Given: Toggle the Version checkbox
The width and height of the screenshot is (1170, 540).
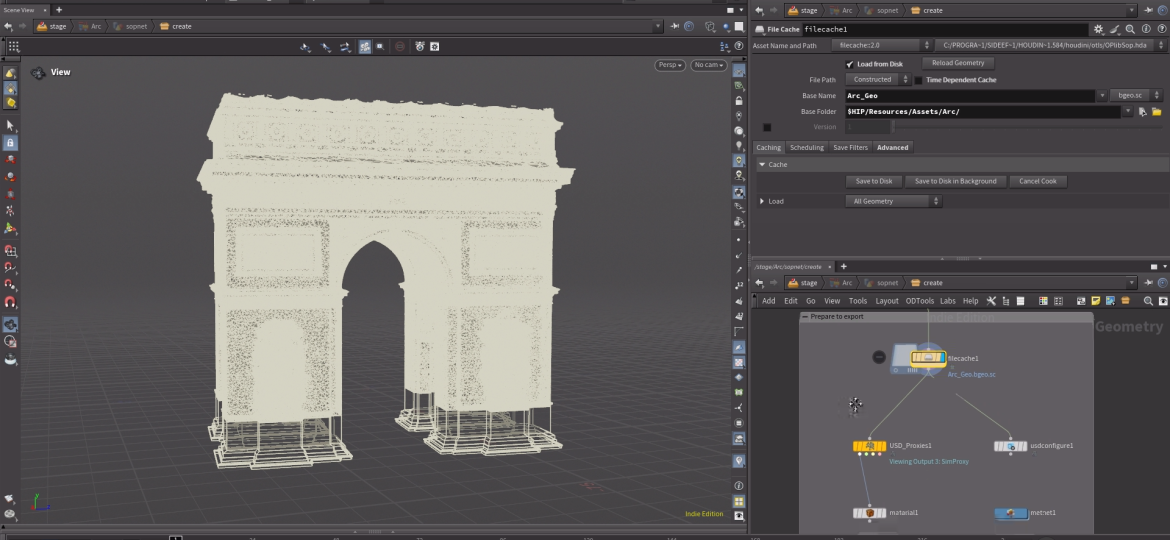Looking at the screenshot, I should (x=767, y=127).
